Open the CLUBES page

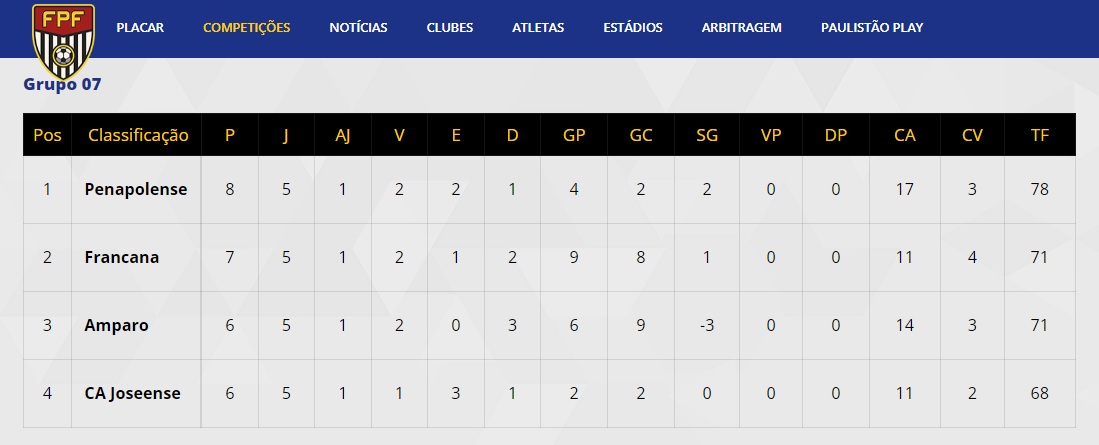pyautogui.click(x=450, y=28)
